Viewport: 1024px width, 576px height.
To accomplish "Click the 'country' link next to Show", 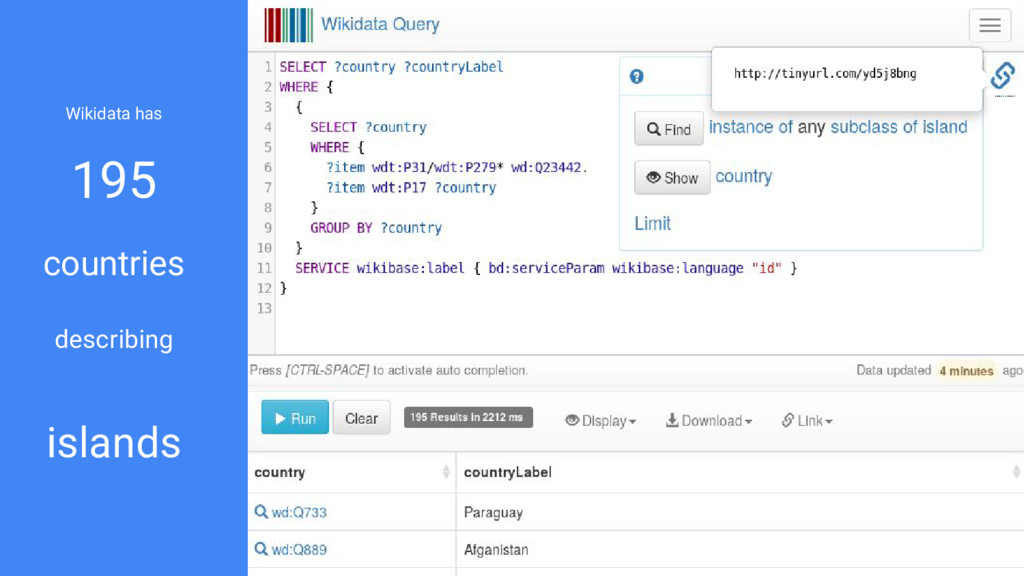I will 744,176.
